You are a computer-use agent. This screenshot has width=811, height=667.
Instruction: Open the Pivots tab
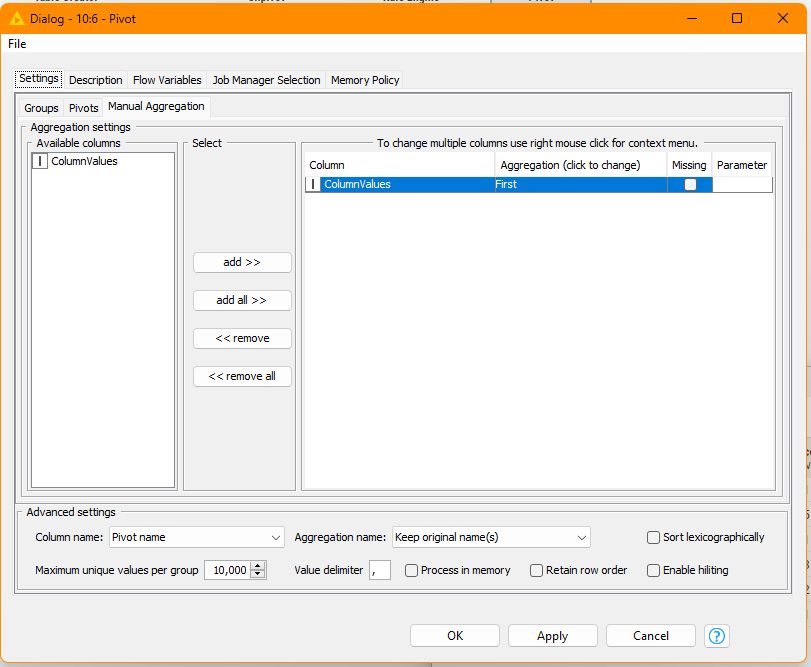point(84,108)
